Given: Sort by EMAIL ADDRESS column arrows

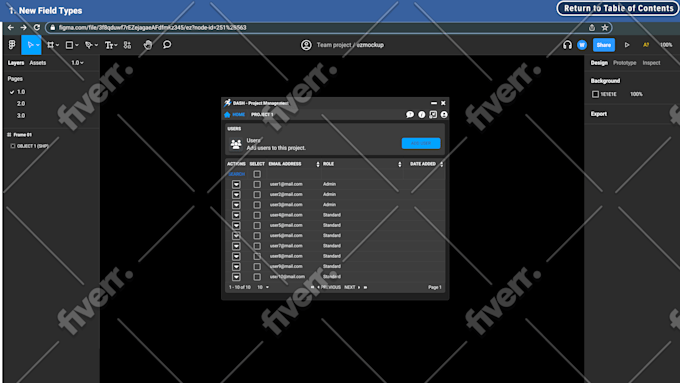Looking at the screenshot, I should 318,164.
